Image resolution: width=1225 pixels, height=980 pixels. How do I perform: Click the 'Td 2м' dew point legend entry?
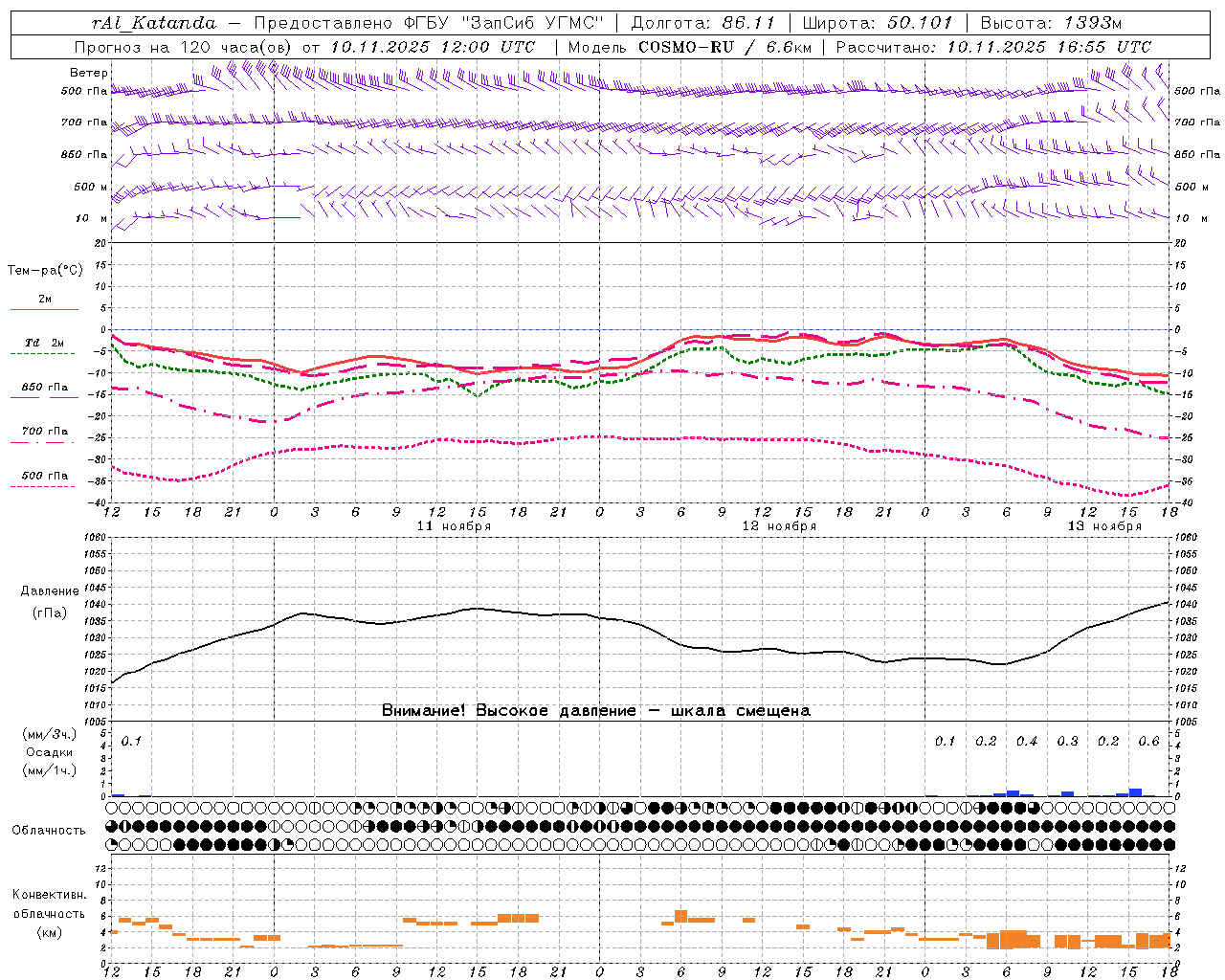point(45,343)
